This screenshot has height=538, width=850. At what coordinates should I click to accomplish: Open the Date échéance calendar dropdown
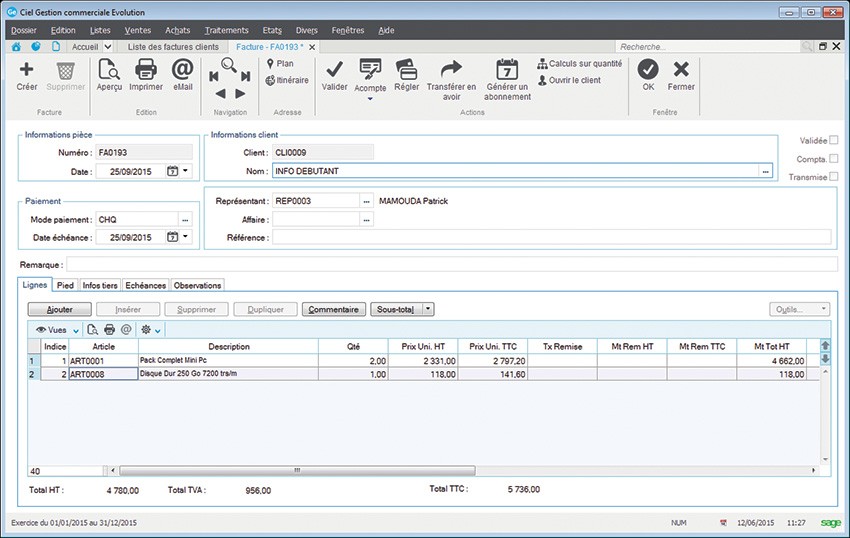pos(184,238)
